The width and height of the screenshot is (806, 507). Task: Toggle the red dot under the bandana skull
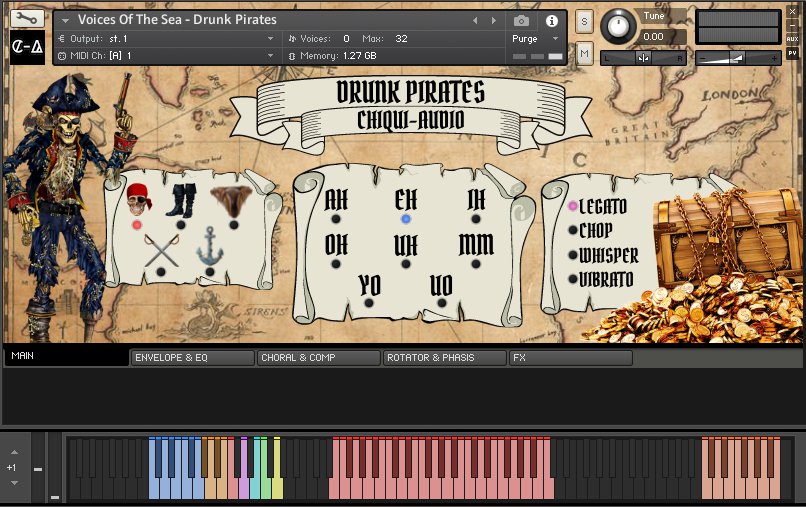137,225
